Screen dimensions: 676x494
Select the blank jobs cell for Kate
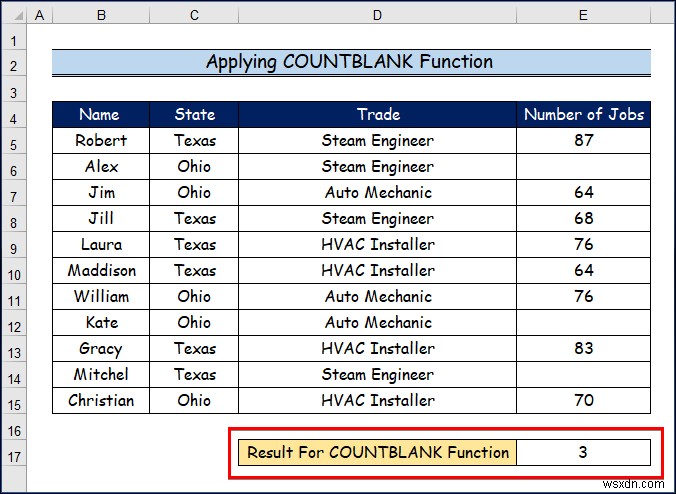point(584,323)
